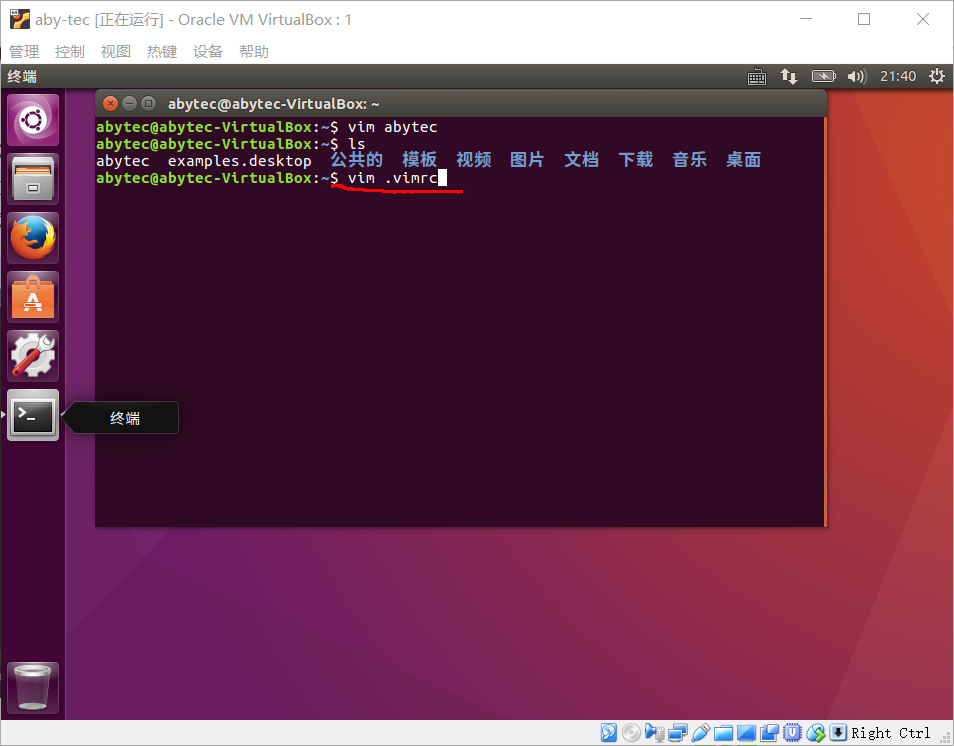
Task: Click the 桌面 directory name in terminal
Action: click(743, 160)
